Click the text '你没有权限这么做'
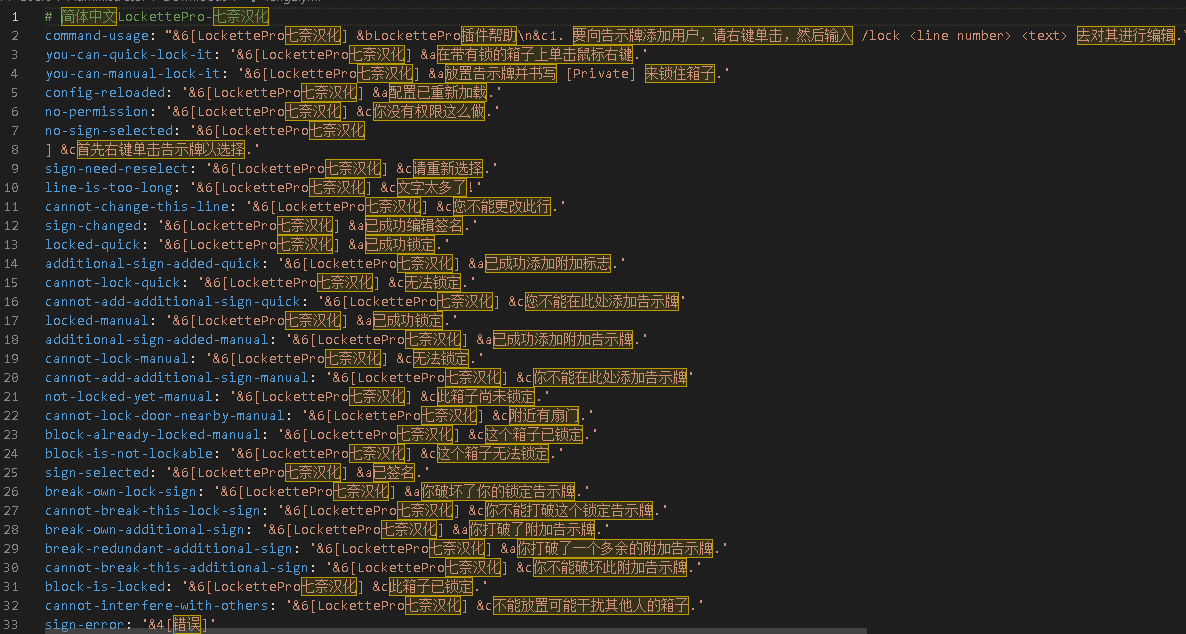The width and height of the screenshot is (1186, 634). [430, 111]
